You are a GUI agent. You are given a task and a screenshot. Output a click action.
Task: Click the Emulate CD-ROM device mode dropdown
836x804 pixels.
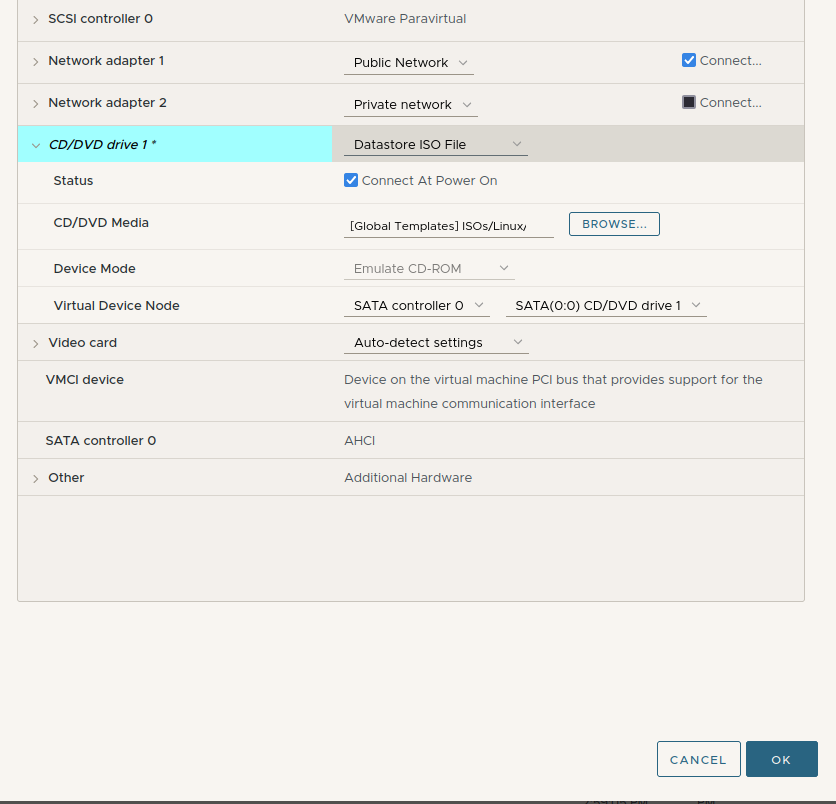pyautogui.click(x=430, y=269)
